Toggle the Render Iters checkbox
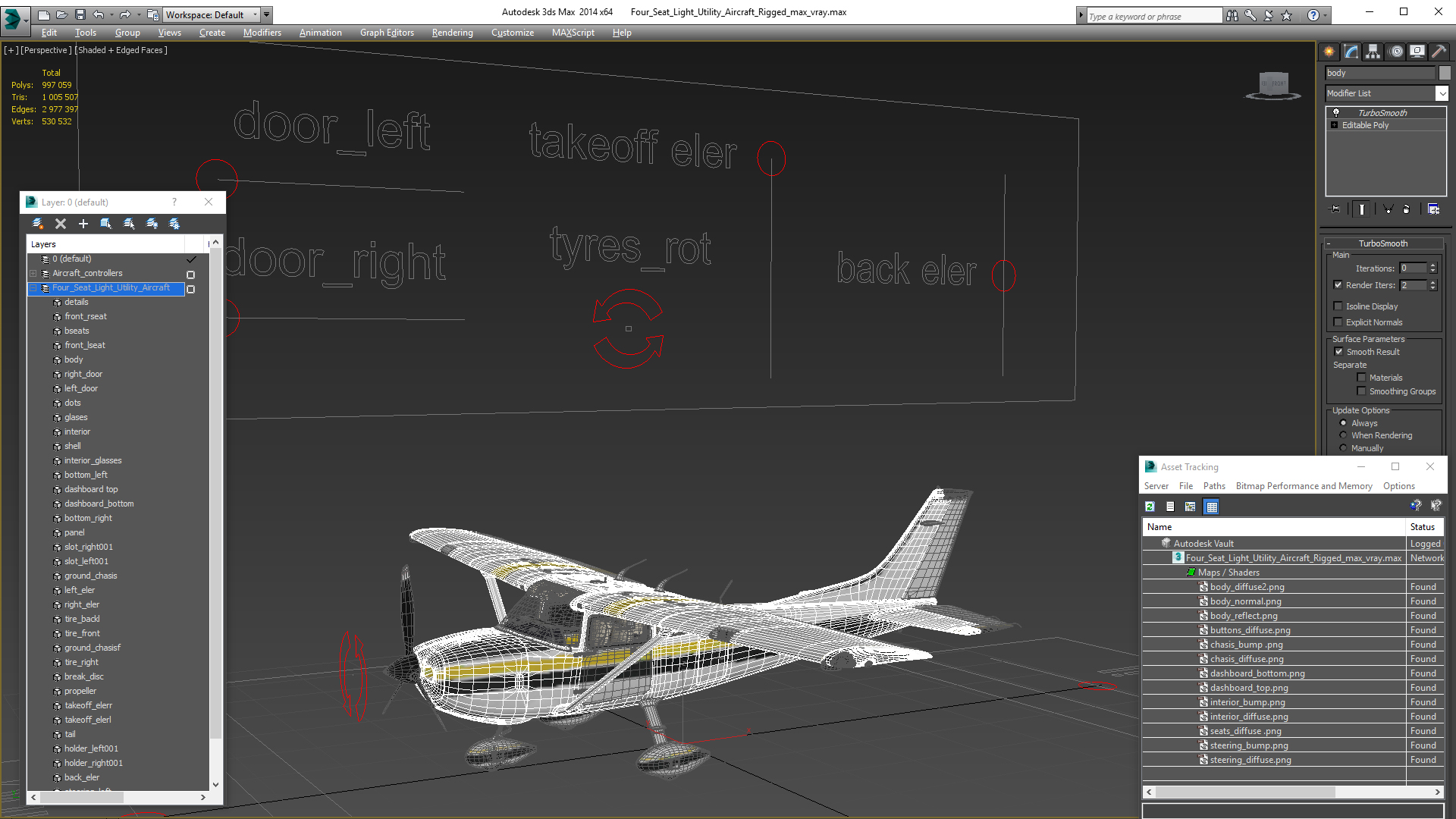The image size is (1456, 819). click(1338, 285)
